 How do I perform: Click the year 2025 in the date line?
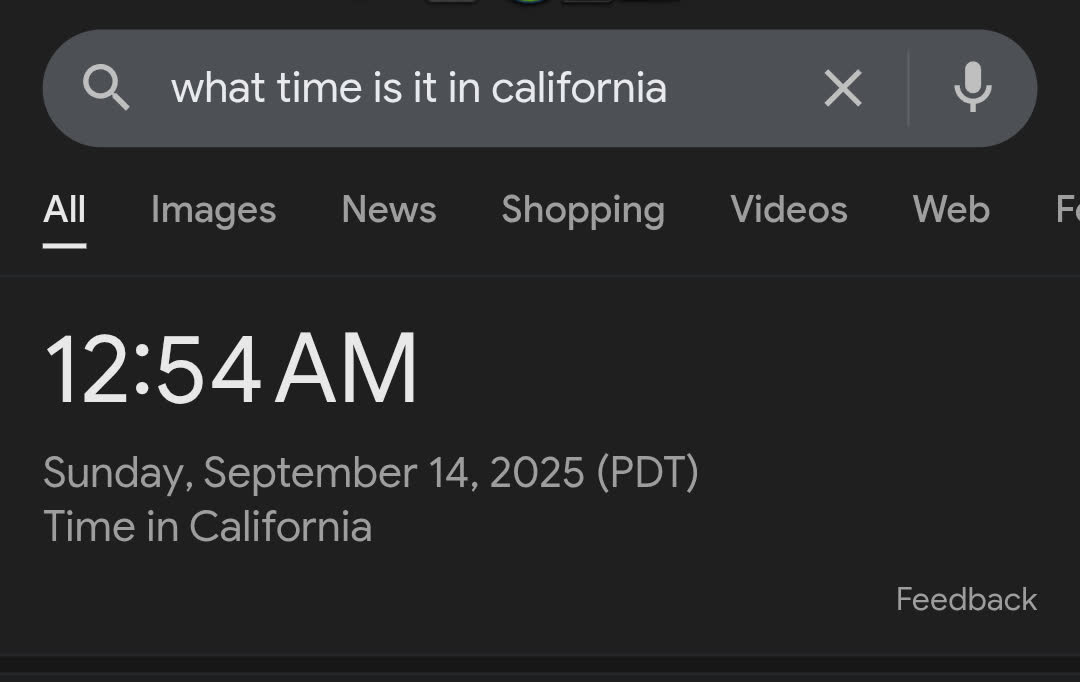[537, 473]
